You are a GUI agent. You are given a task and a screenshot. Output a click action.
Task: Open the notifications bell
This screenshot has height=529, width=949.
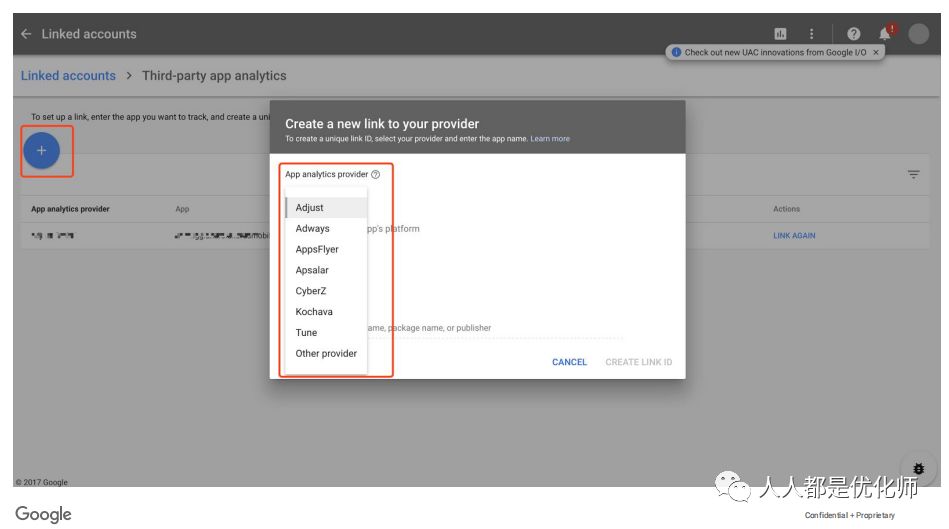coord(885,33)
